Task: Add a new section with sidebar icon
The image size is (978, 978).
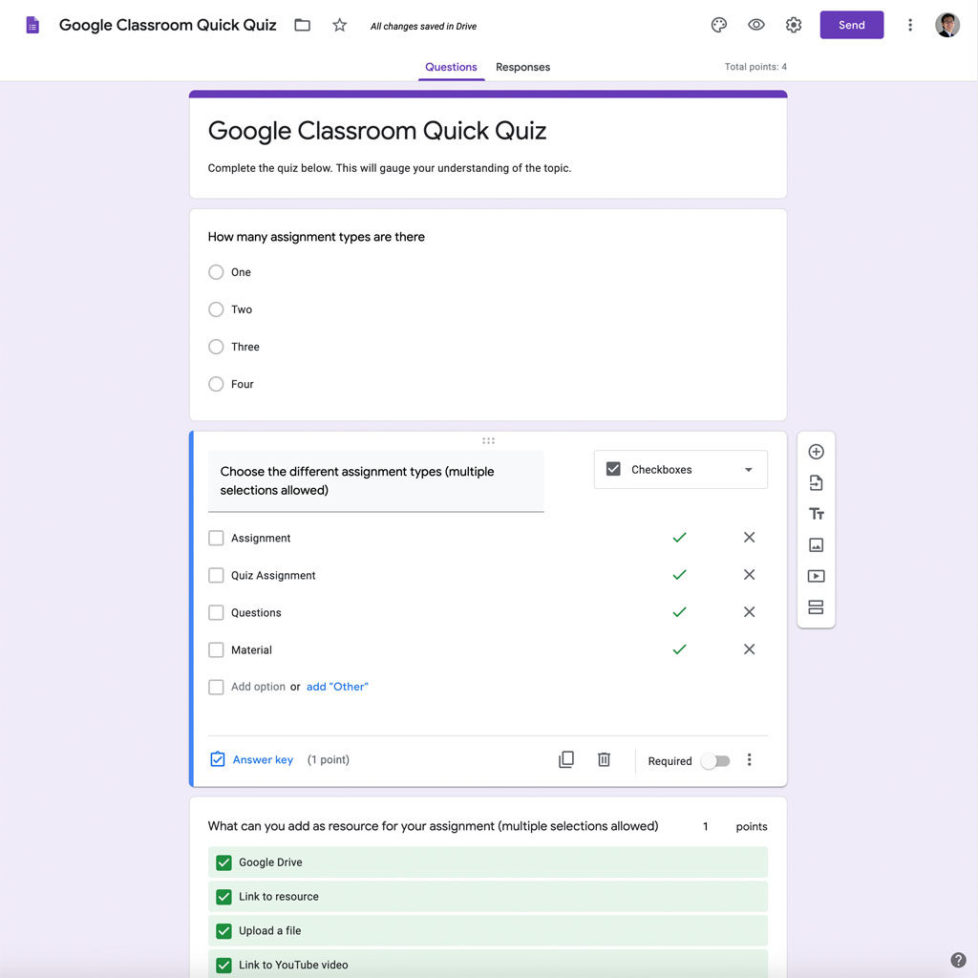Action: [816, 607]
